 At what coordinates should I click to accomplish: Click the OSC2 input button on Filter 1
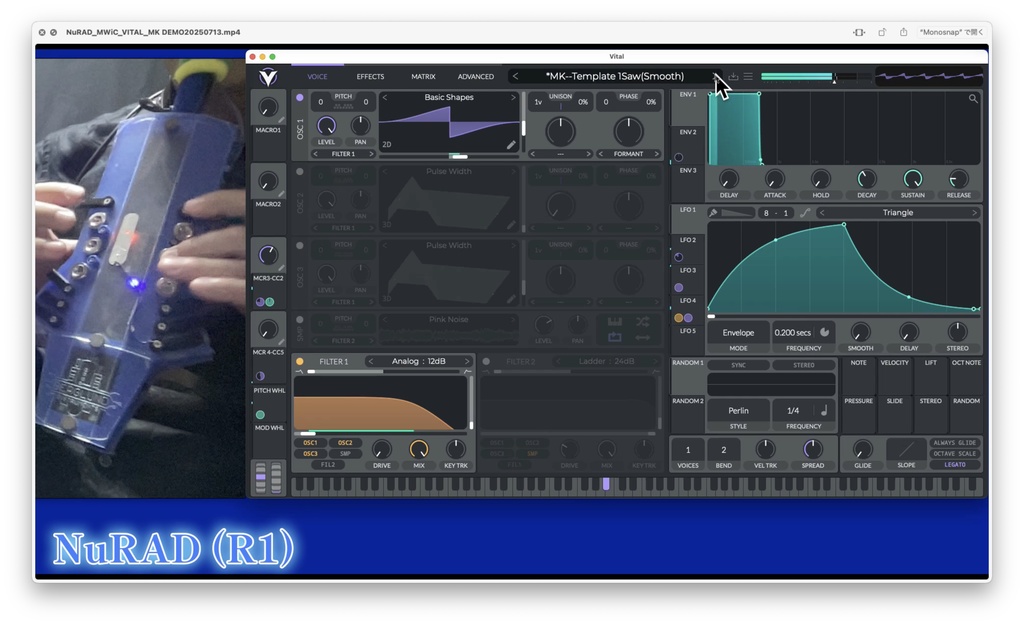[345, 443]
